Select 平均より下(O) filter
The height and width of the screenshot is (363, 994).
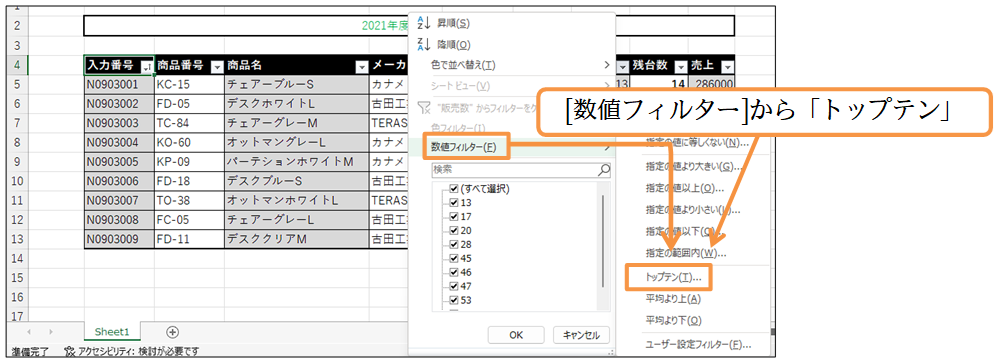tap(673, 321)
